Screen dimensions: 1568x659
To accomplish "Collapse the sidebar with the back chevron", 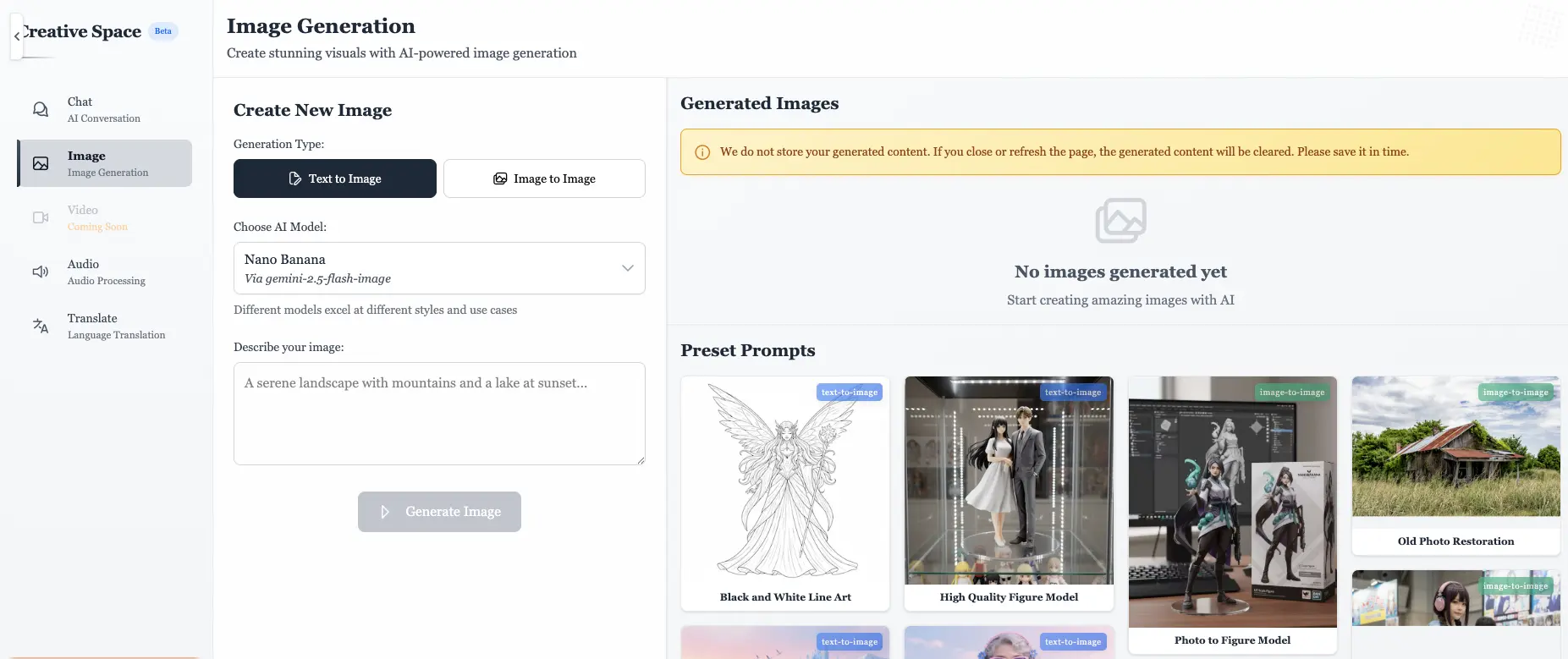I will click(x=16, y=36).
